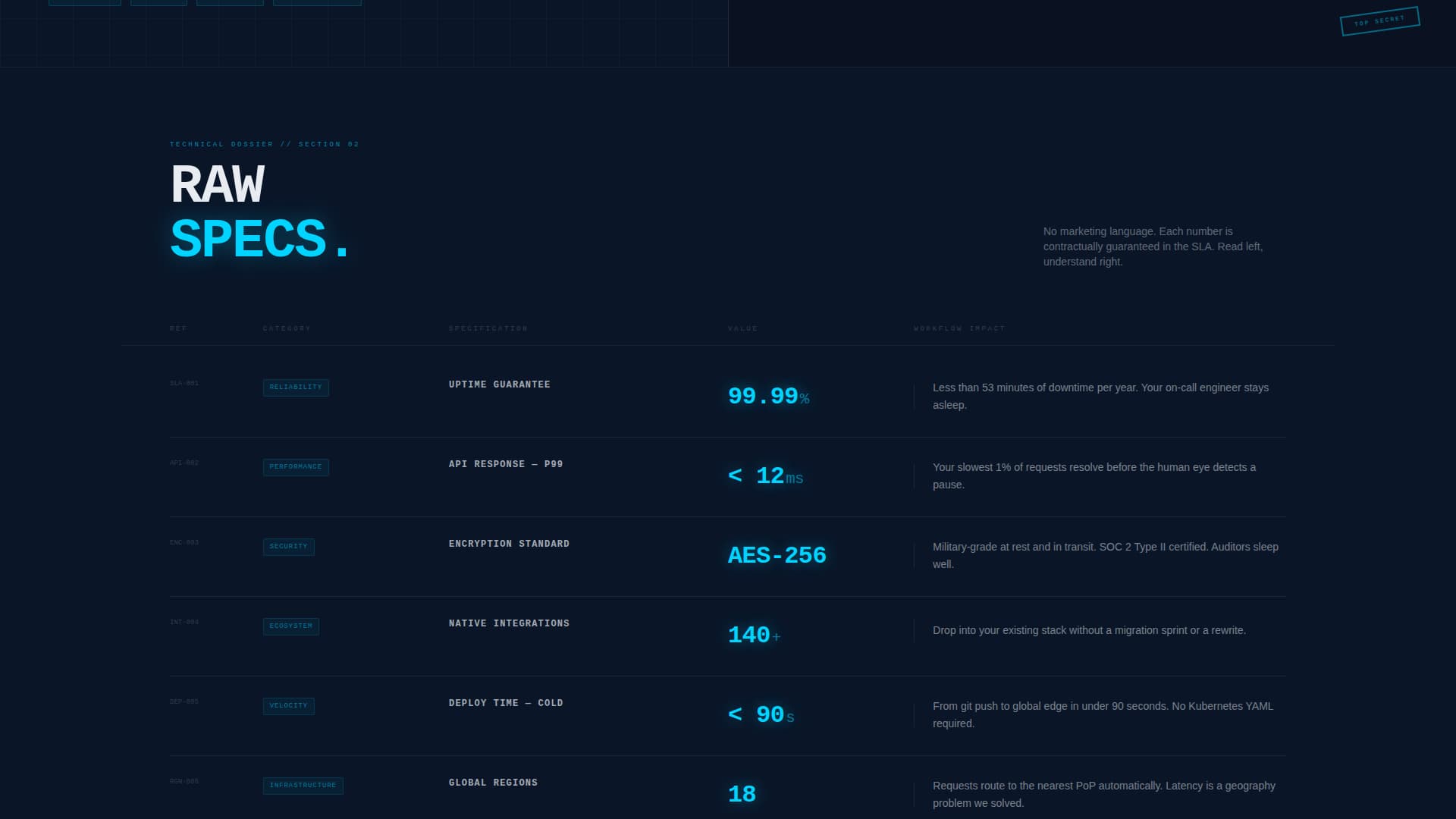Viewport: 1456px width, 819px height.
Task: Click the VALUE column header
Action: click(743, 328)
